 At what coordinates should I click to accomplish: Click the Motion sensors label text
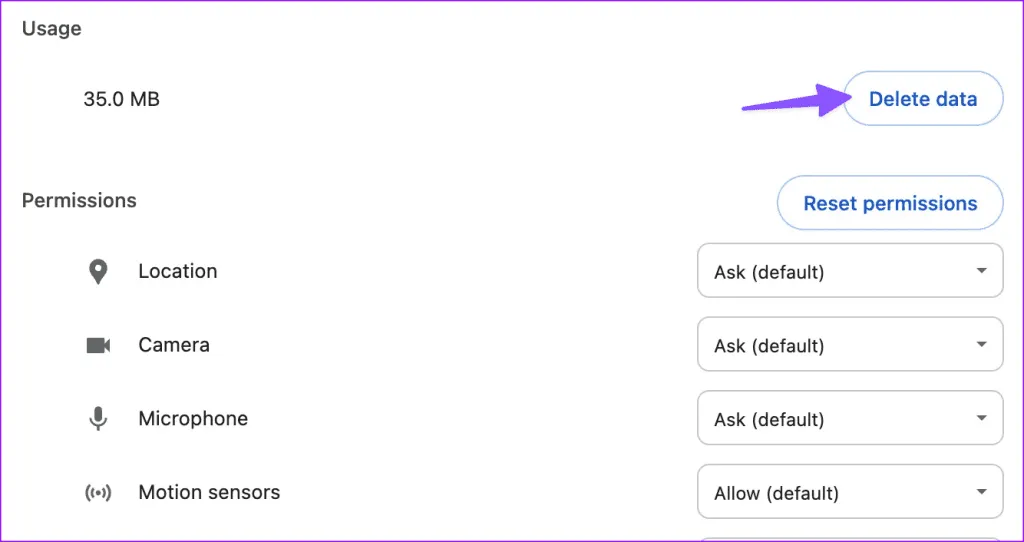209,493
